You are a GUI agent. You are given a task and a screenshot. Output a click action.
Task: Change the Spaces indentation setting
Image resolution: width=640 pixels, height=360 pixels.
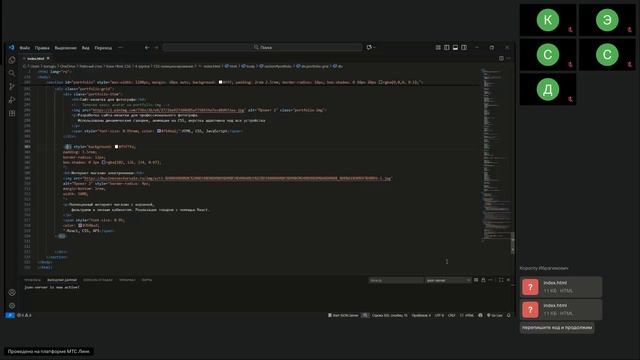(421, 315)
